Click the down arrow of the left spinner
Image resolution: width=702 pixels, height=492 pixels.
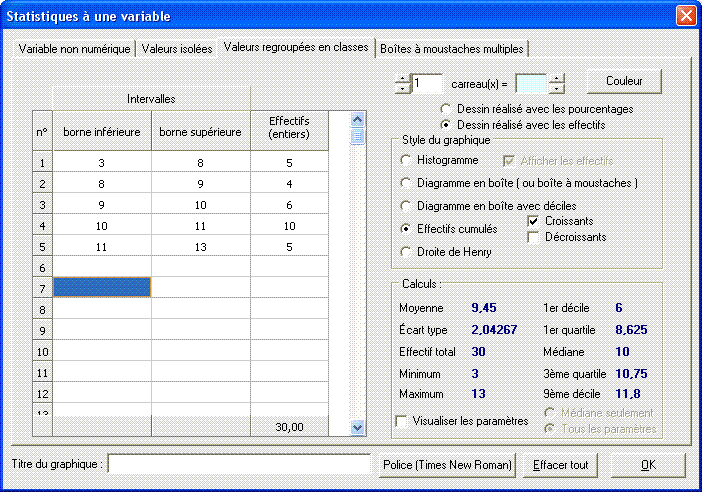403,88
